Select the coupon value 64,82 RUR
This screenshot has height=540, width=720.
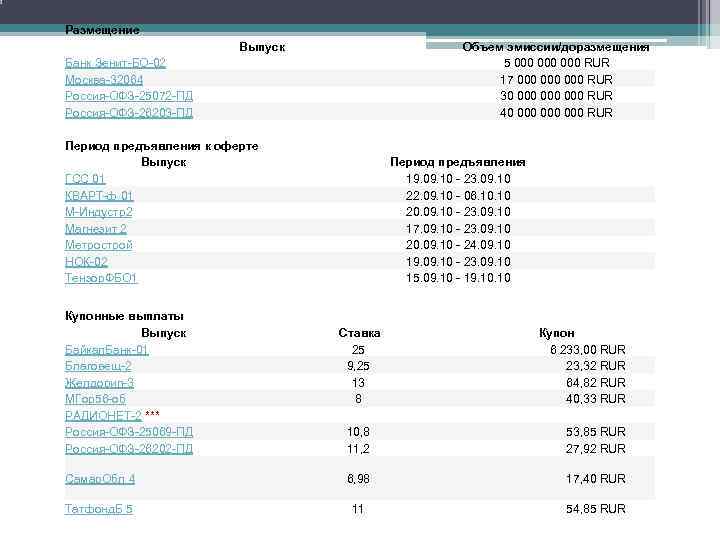click(596, 383)
